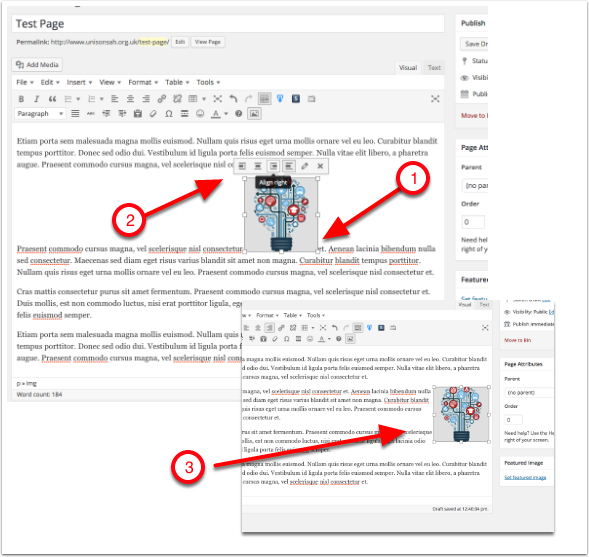Toggle Bold formatting in the main toolbar
Image resolution: width=589 pixels, height=557 pixels.
pyautogui.click(x=21, y=99)
